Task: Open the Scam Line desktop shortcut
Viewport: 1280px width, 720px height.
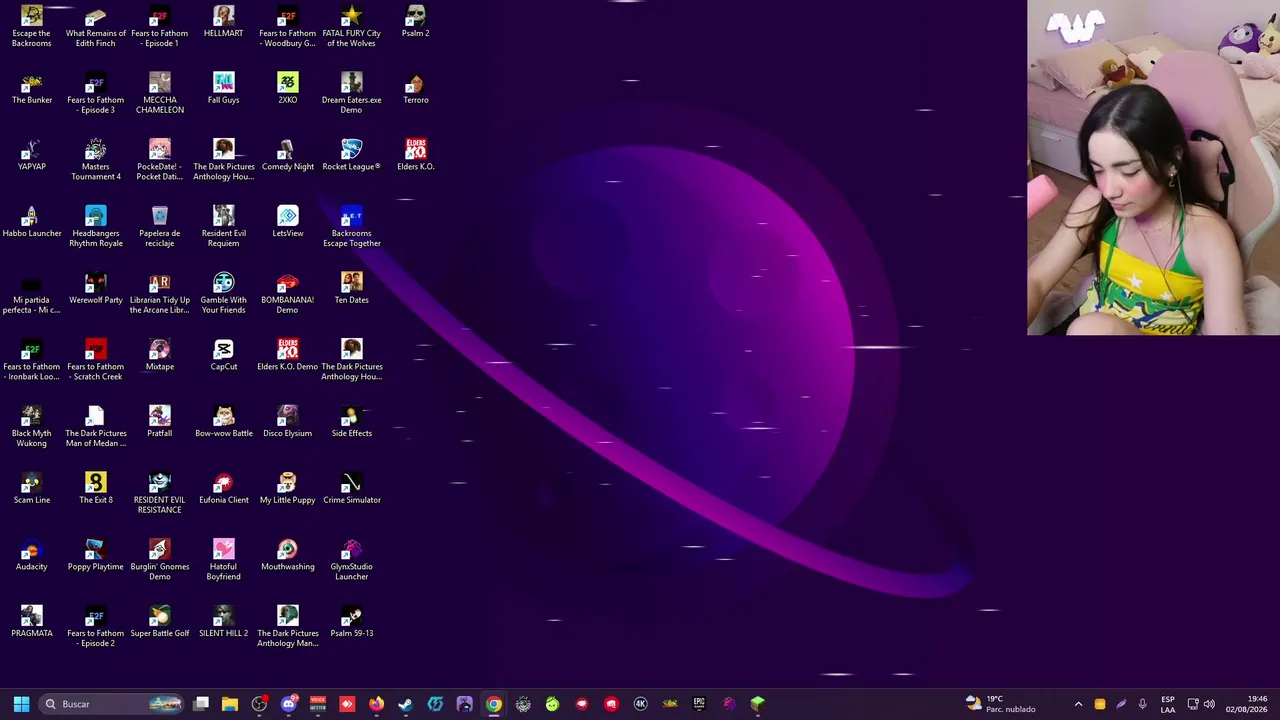Action: point(32,489)
